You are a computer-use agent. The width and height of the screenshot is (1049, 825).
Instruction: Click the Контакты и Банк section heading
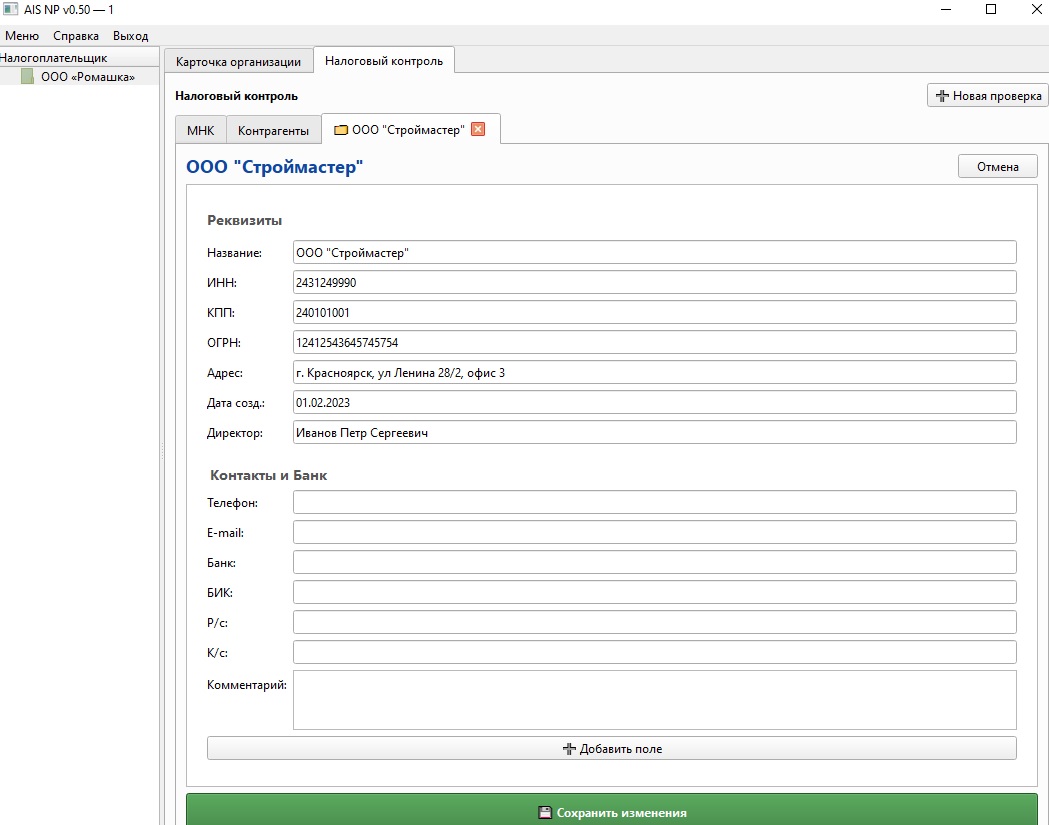(x=268, y=475)
